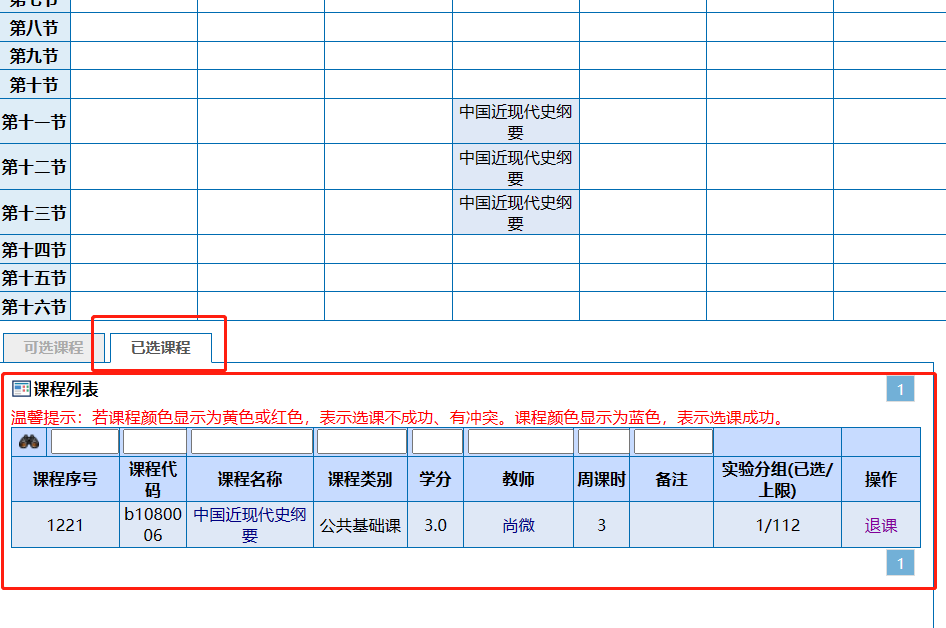This screenshot has width=946, height=628.
Task: Click the 3.0 credit cell
Action: (x=436, y=525)
